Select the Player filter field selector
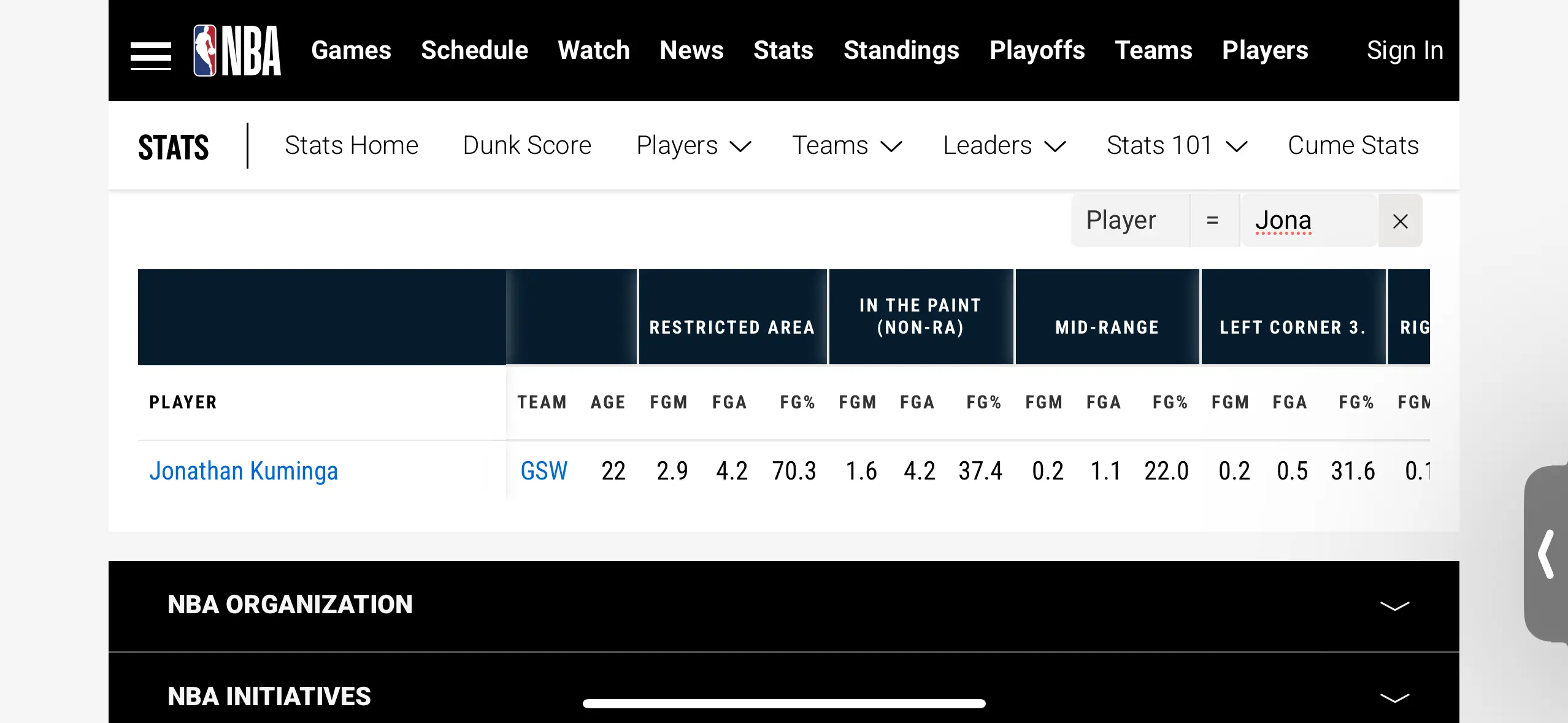This screenshot has width=1568, height=723. point(1131,221)
